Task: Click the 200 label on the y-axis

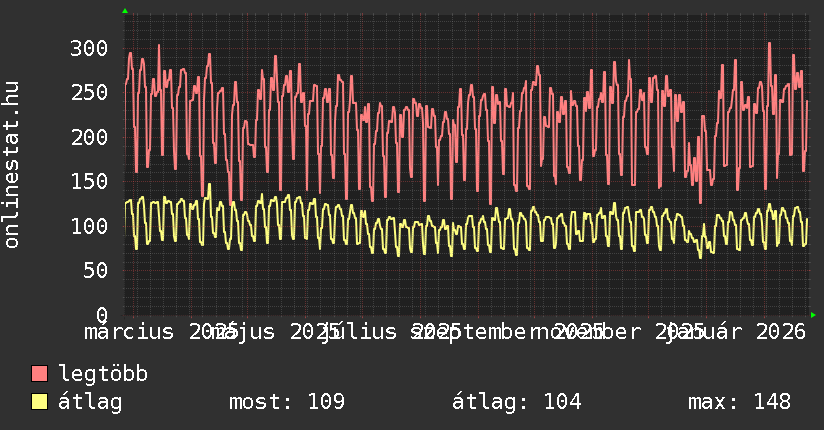Action: click(89, 137)
